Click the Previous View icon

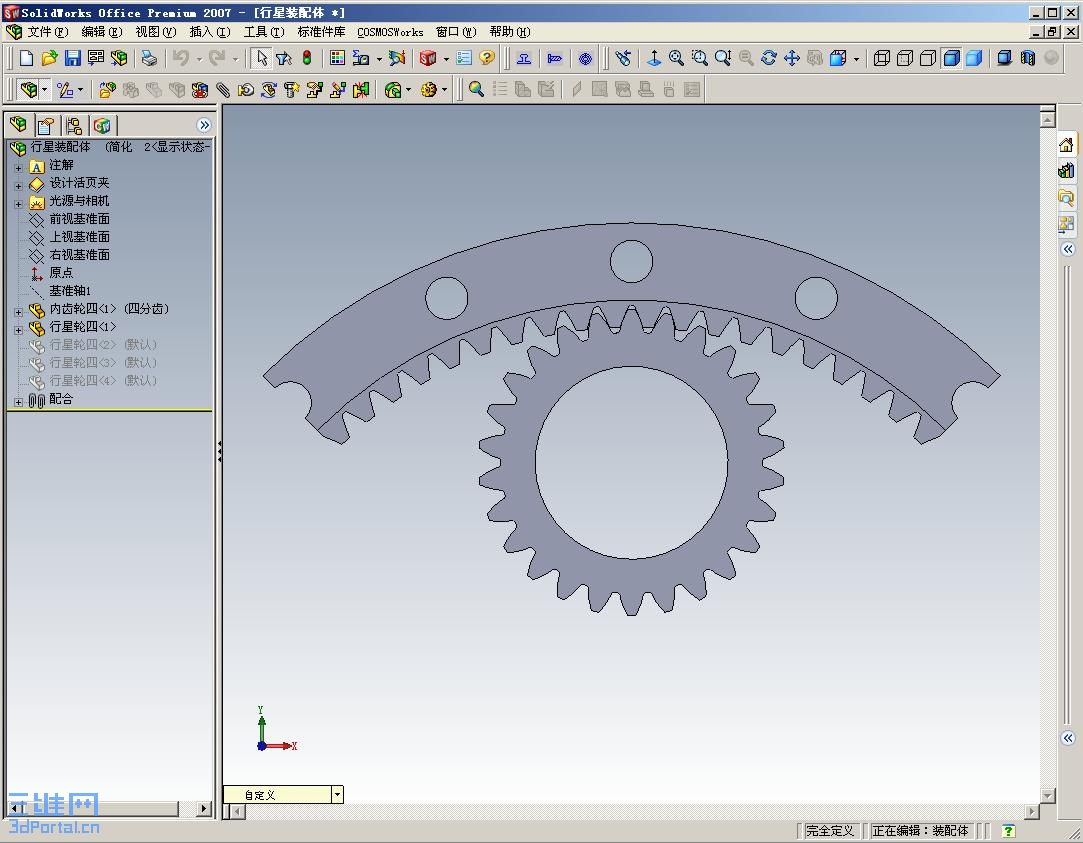coord(622,58)
